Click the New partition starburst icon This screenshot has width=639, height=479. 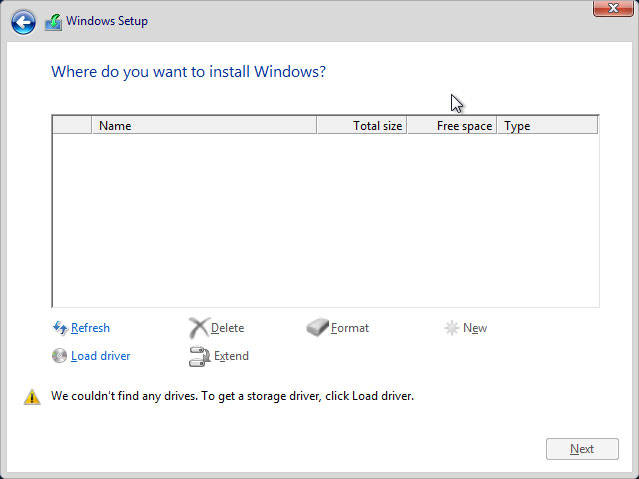tap(452, 328)
